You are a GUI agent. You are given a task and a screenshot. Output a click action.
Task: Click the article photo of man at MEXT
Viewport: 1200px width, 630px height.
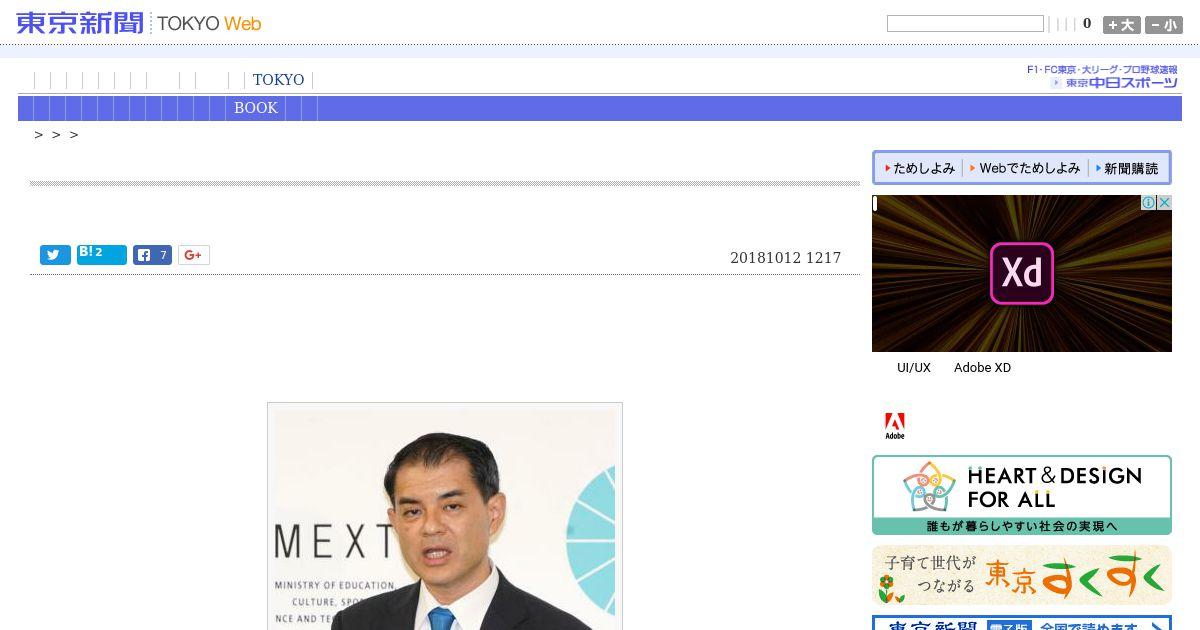click(x=445, y=516)
